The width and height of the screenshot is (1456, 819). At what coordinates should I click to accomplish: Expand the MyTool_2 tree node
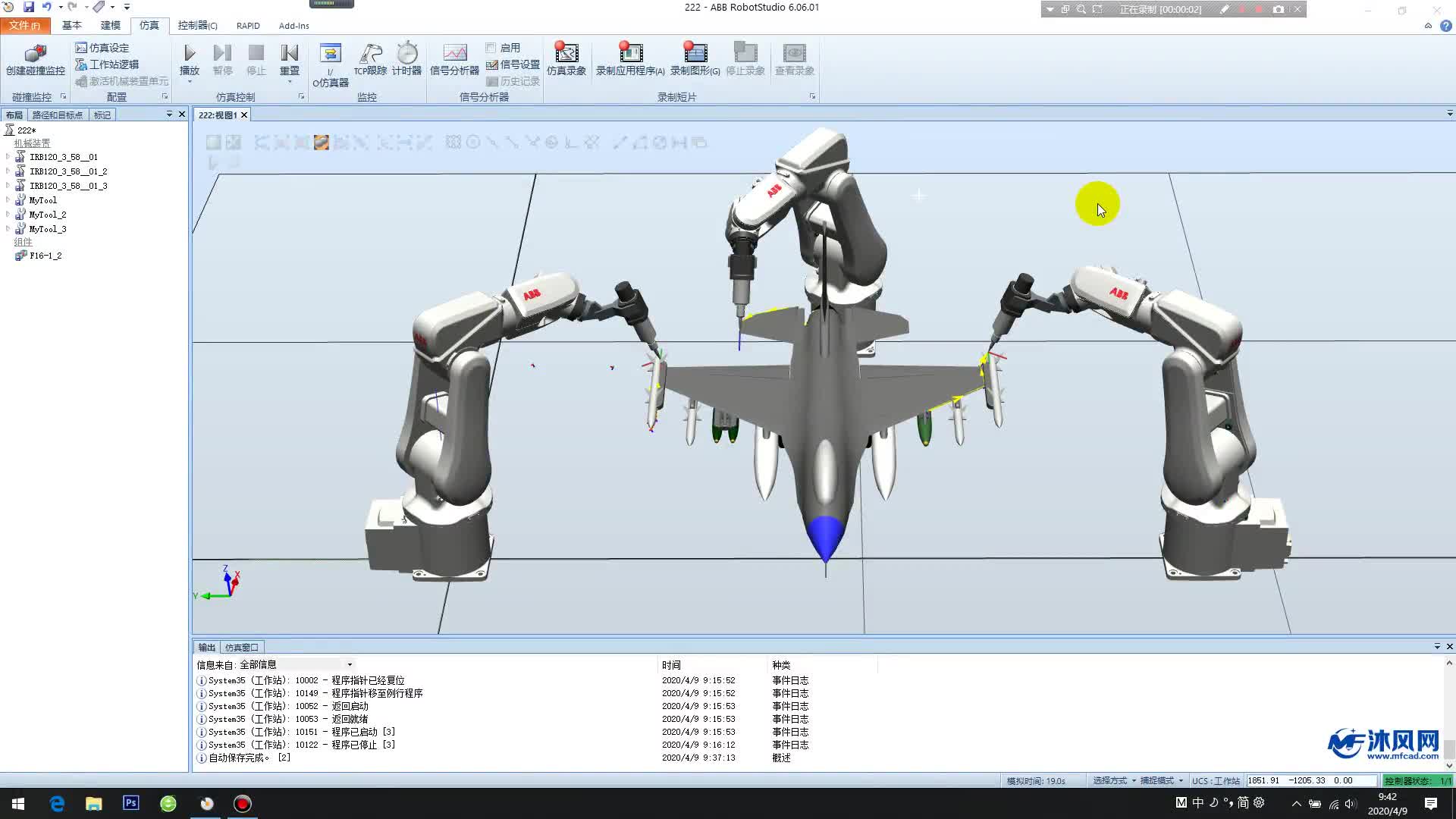8,215
